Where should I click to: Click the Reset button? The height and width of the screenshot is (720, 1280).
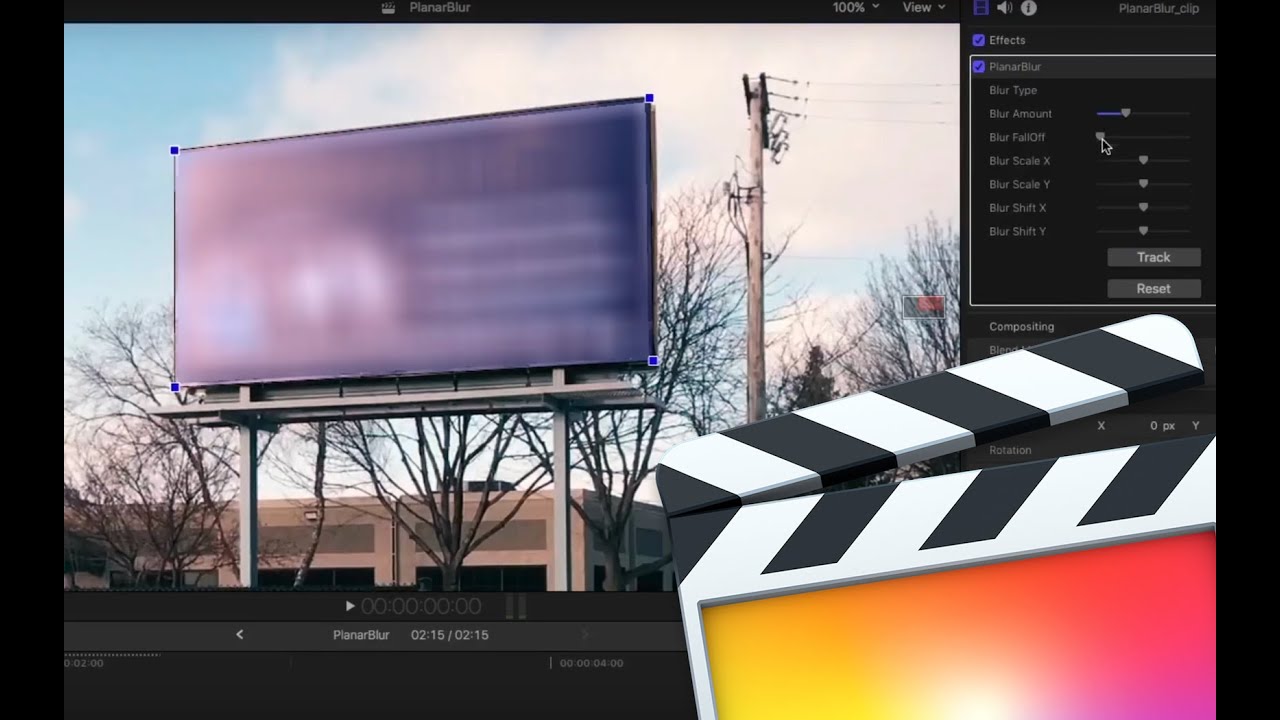(x=1153, y=288)
